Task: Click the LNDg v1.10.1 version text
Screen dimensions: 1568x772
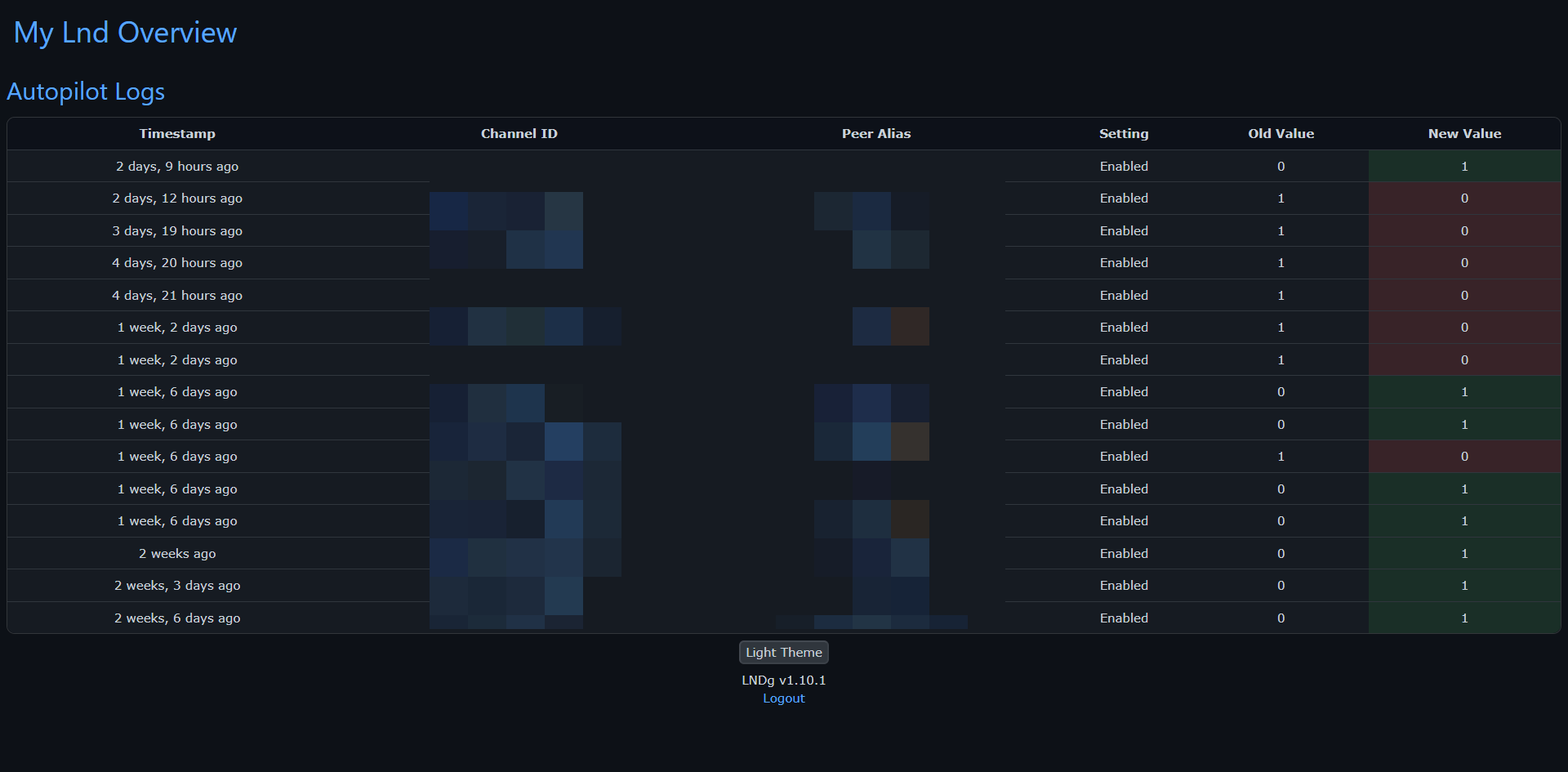Action: pyautogui.click(x=783, y=680)
